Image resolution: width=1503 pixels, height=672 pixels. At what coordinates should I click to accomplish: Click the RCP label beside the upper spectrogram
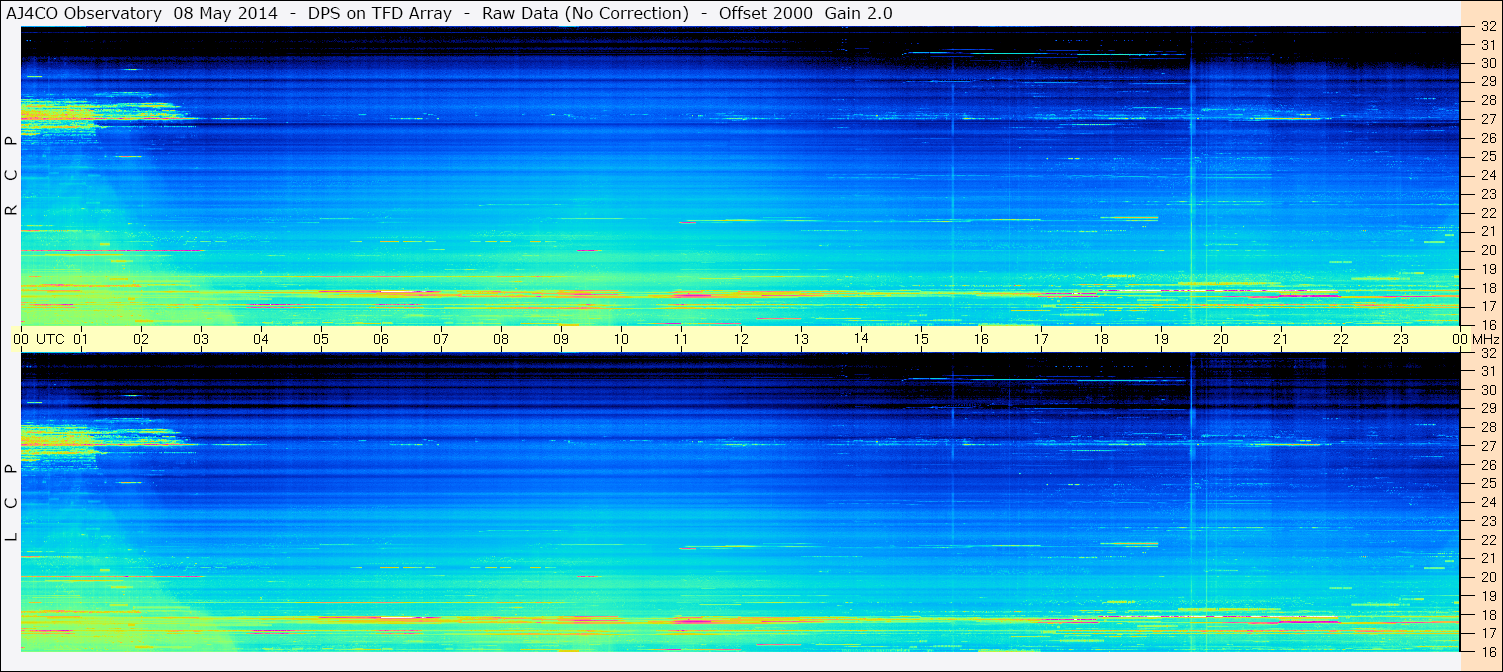(x=11, y=175)
